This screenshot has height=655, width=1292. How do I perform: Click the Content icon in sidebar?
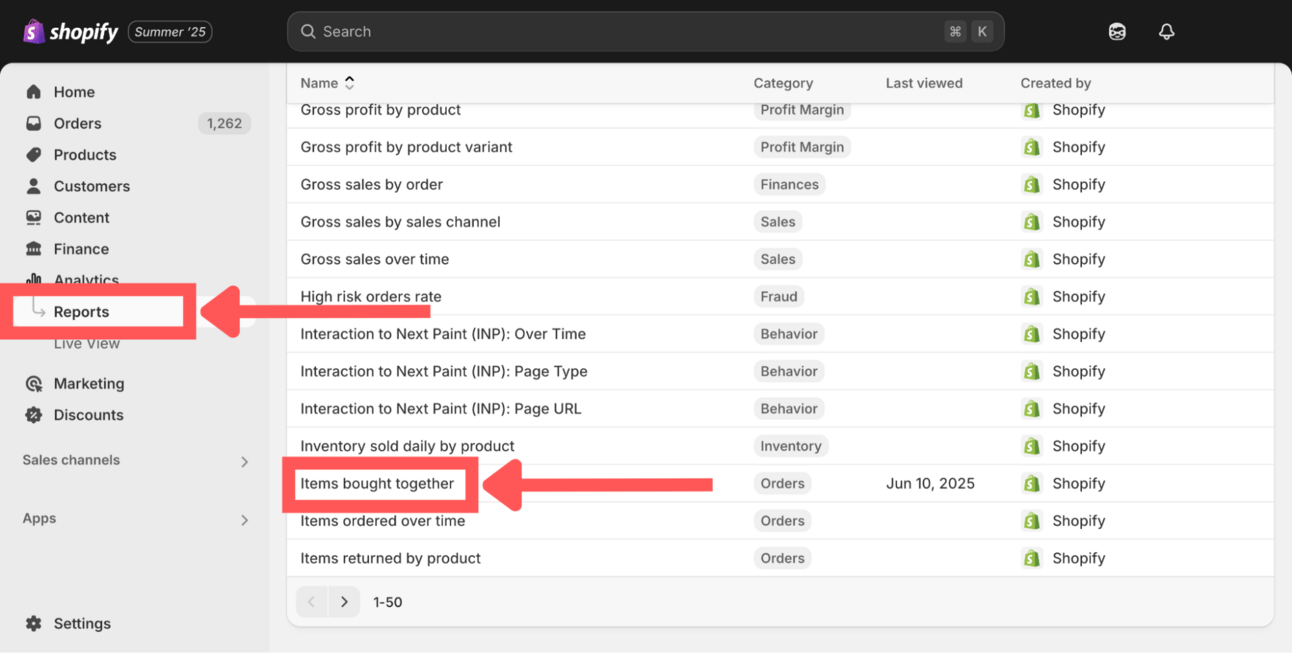coord(34,217)
